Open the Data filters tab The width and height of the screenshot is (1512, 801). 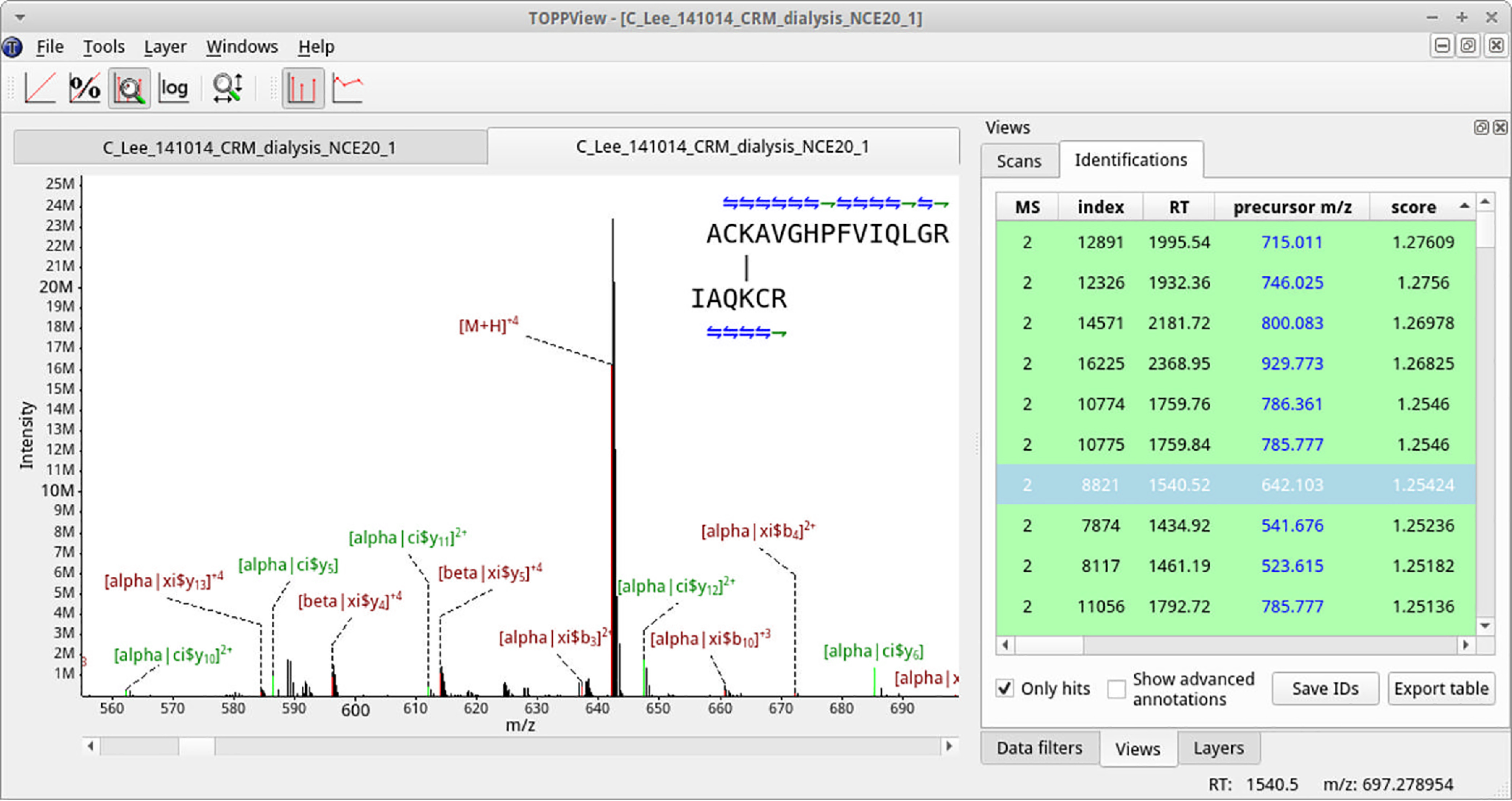point(1040,748)
